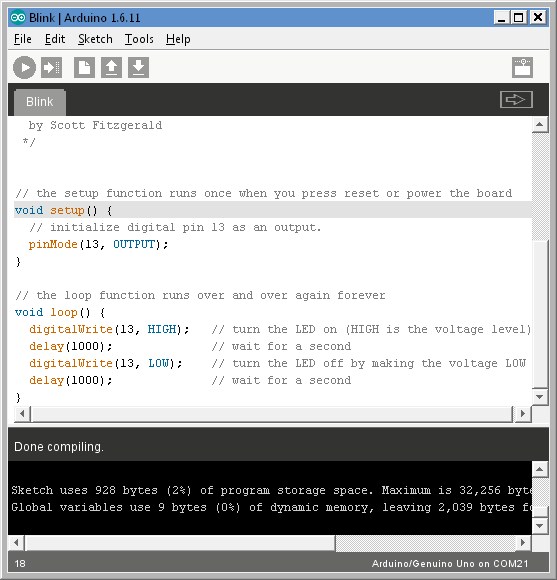Open the tab options arrow button
Image resolution: width=557 pixels, height=580 pixels.
point(516,100)
